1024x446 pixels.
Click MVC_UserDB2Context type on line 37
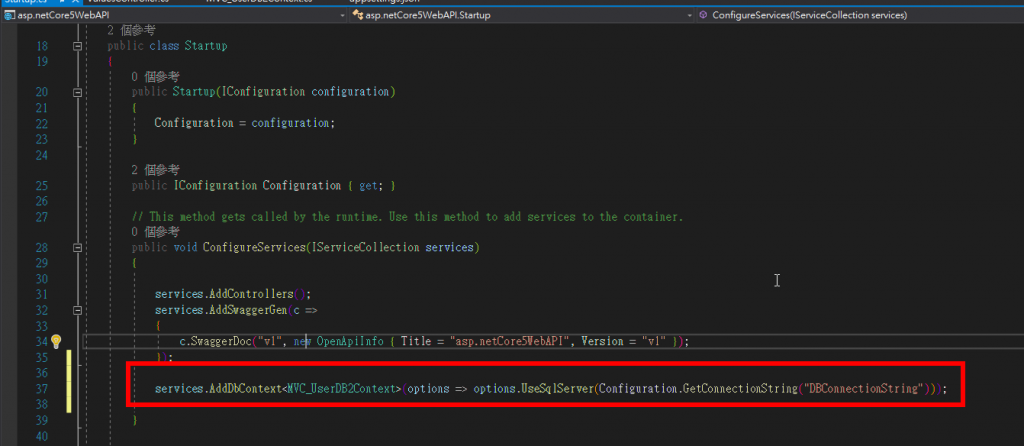(343, 389)
